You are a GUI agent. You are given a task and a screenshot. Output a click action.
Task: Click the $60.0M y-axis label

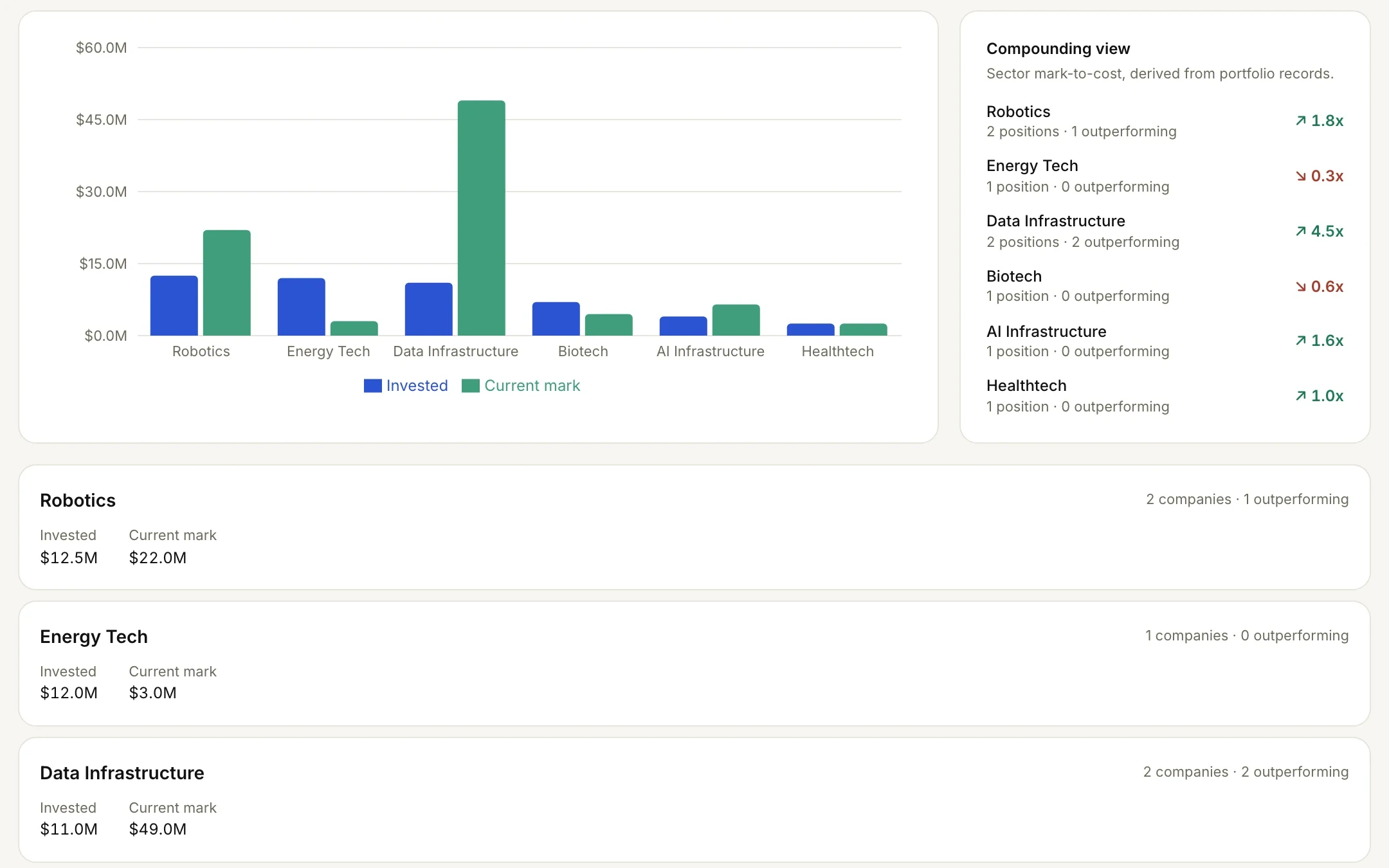102,48
